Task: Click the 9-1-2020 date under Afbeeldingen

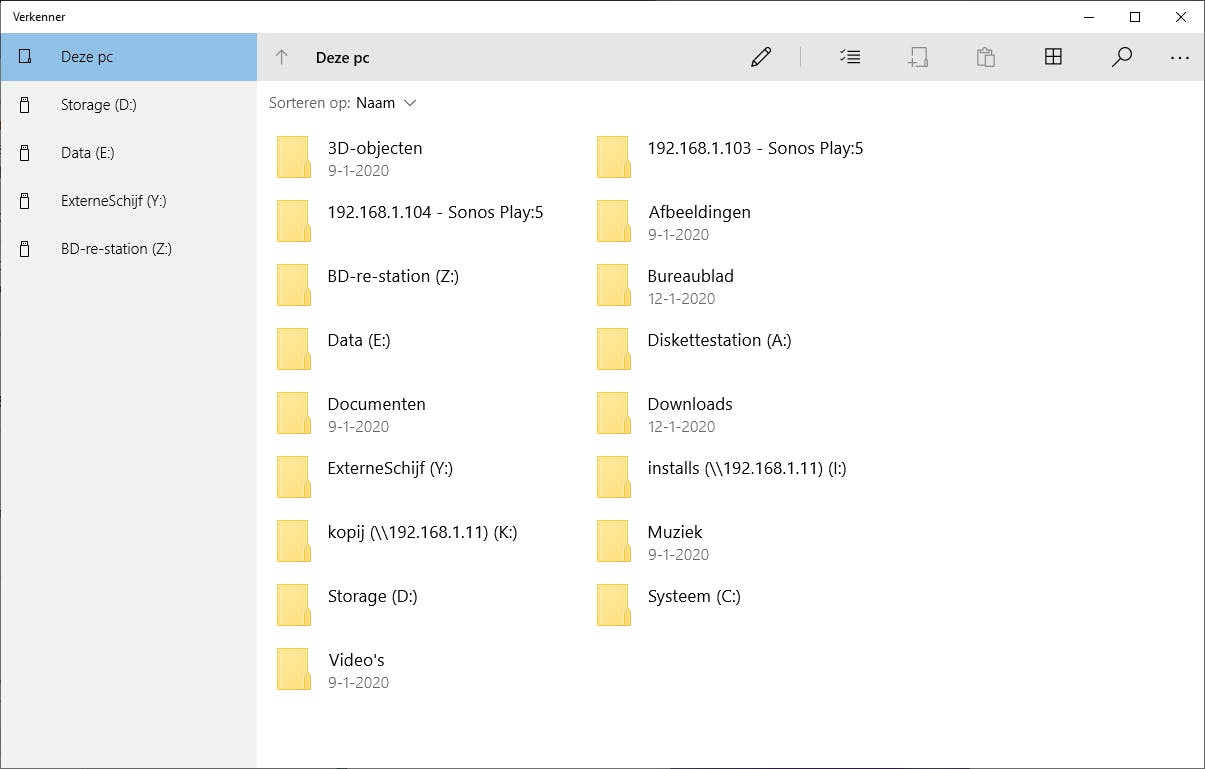Action: click(x=678, y=235)
